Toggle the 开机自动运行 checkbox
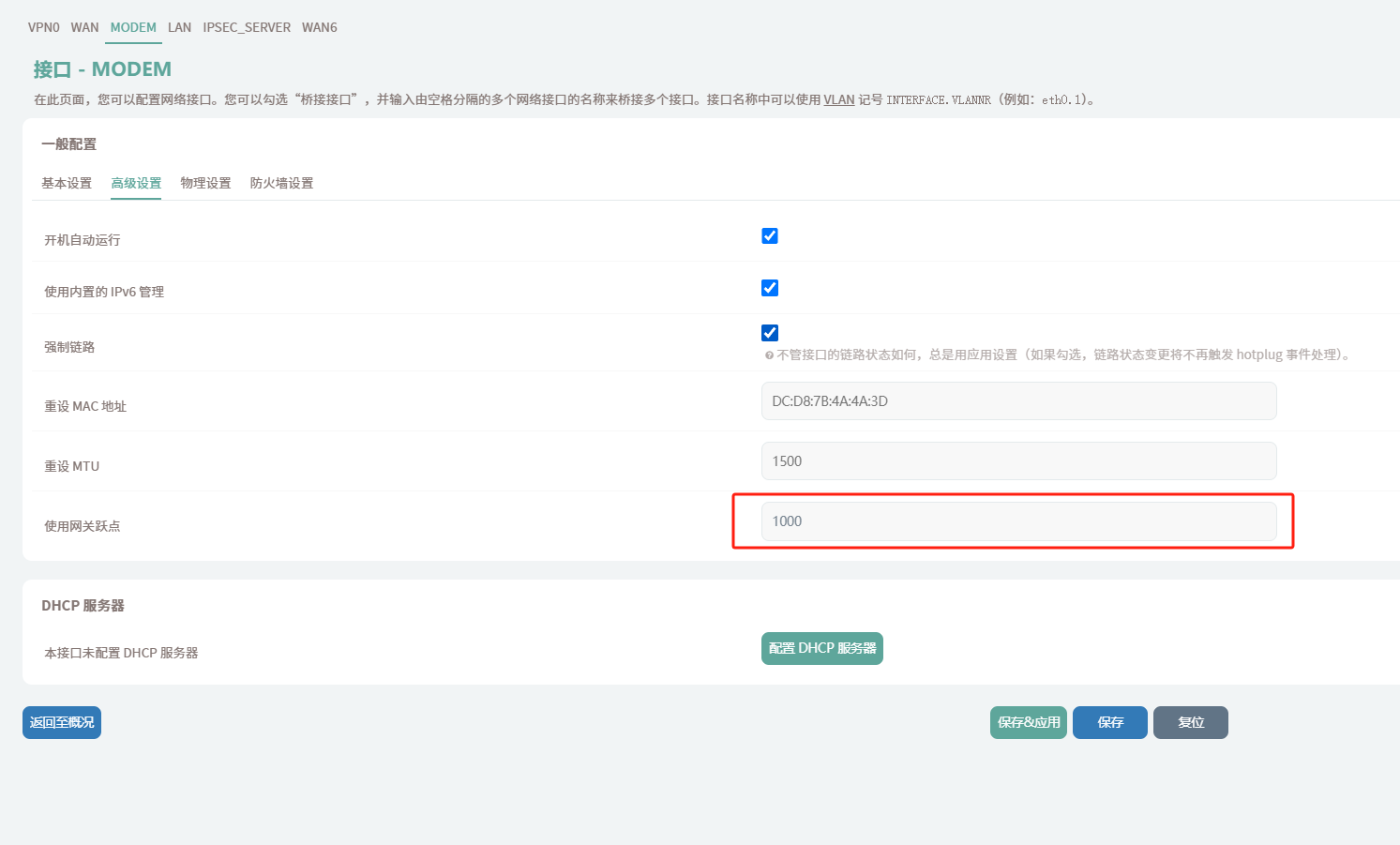This screenshot has height=845, width=1400. click(x=770, y=236)
